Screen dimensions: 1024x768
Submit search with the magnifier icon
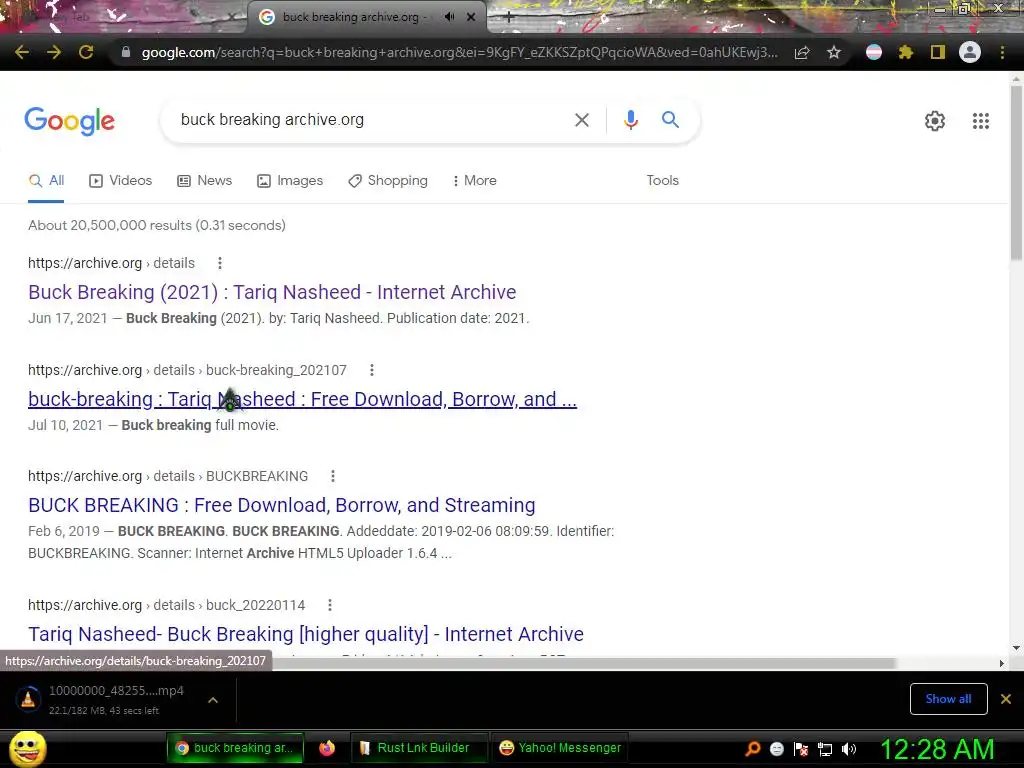point(670,120)
